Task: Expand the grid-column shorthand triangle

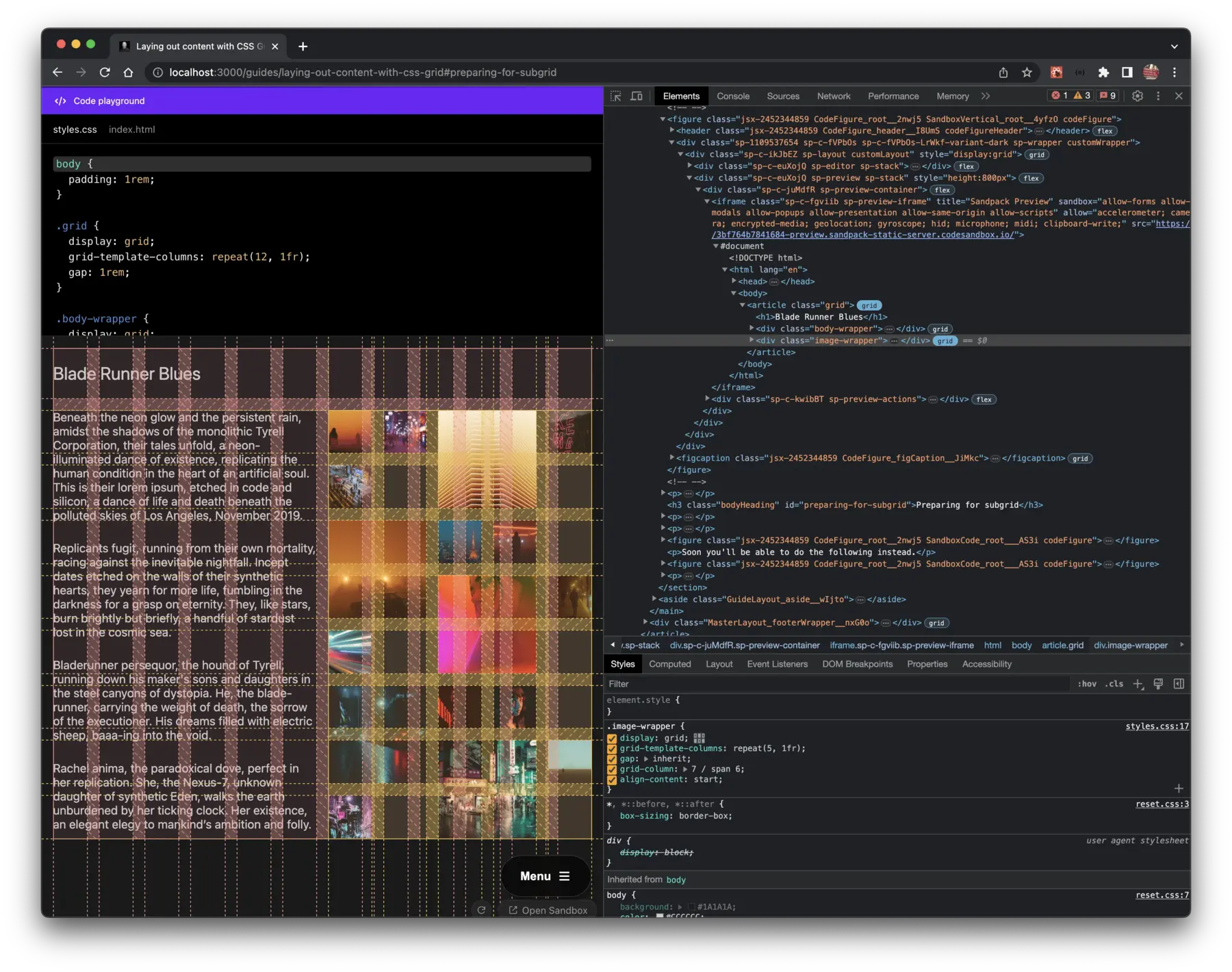Action: pyautogui.click(x=686, y=769)
